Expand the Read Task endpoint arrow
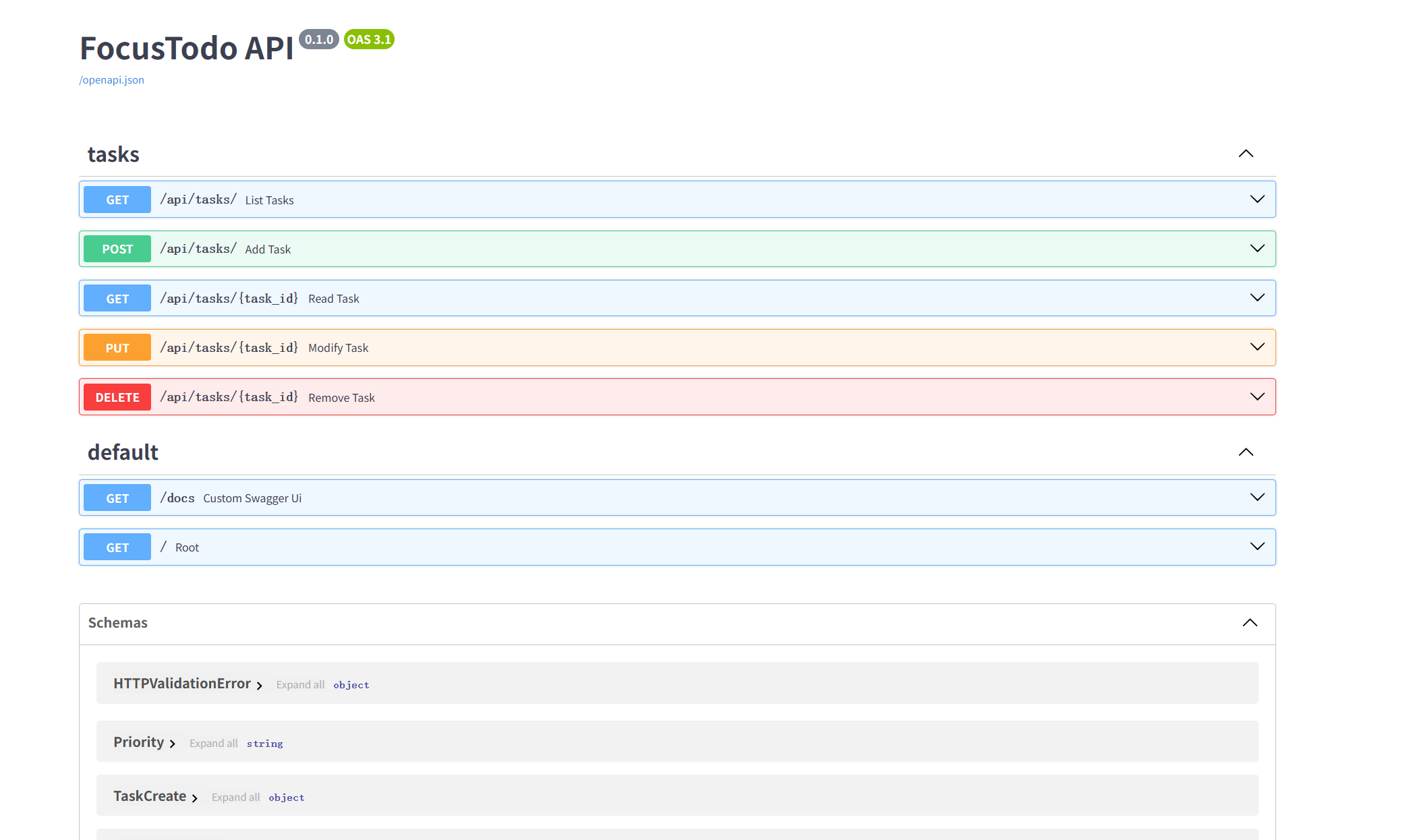Screen dimensions: 1409x840 pos(1257,298)
